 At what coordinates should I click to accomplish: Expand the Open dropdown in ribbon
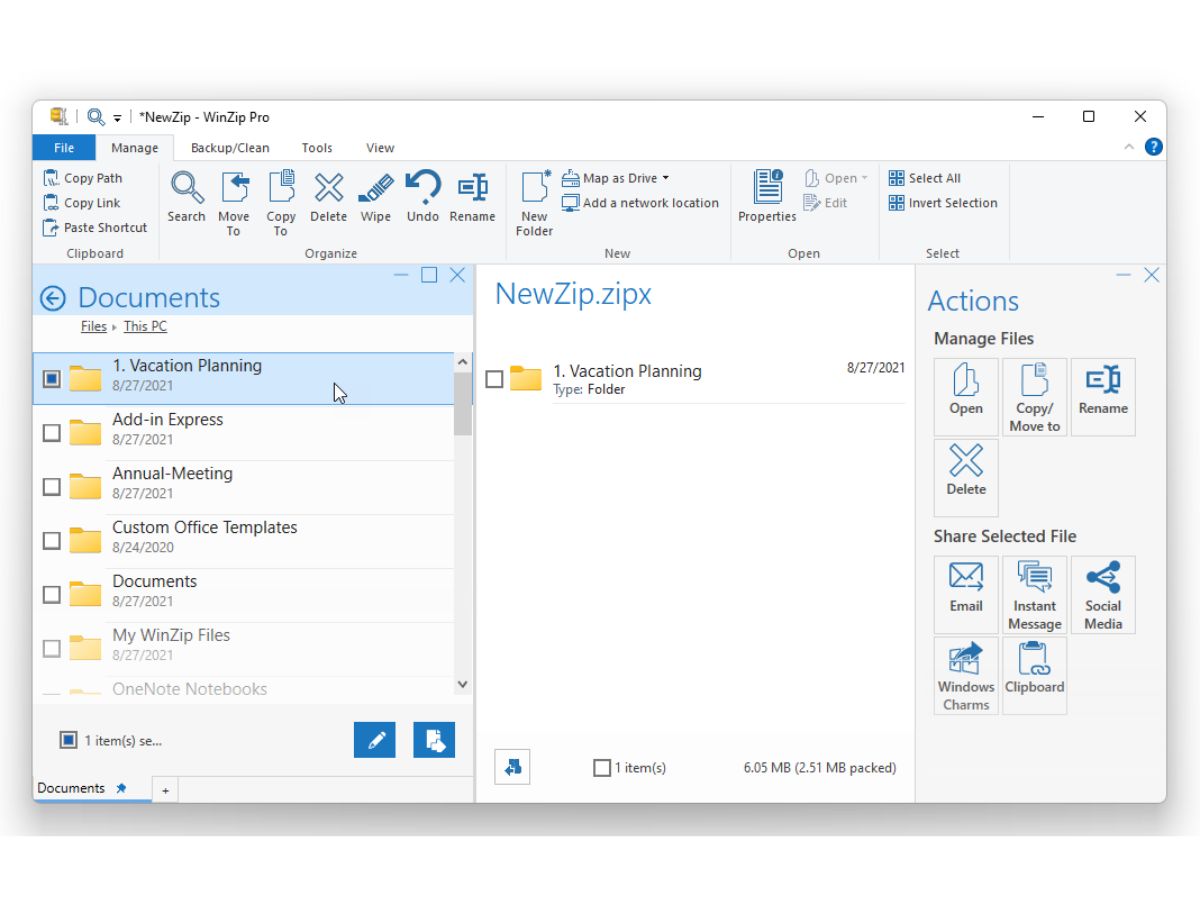tap(864, 178)
